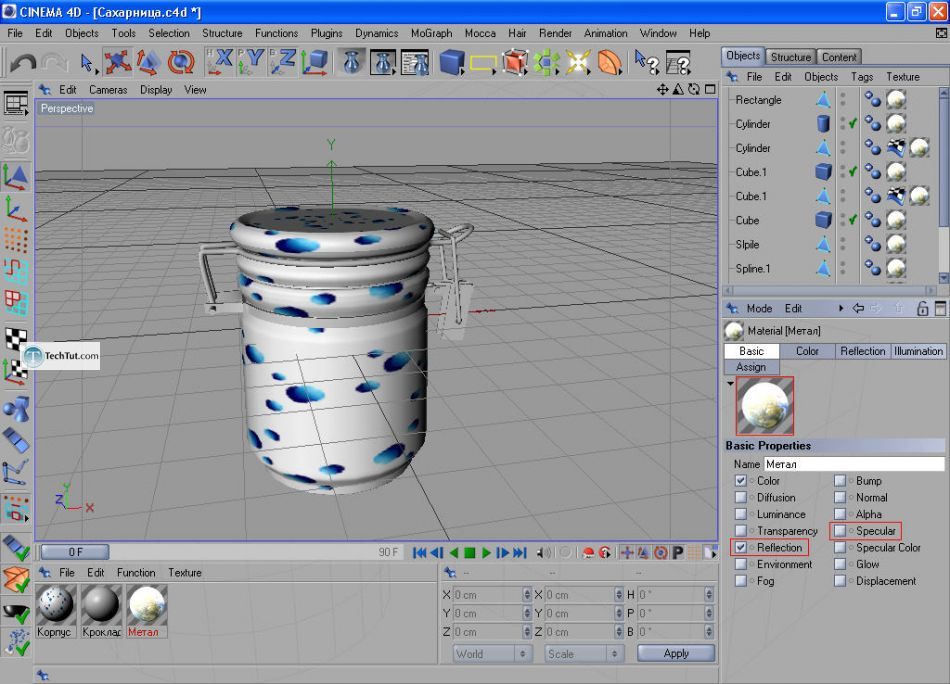Image resolution: width=950 pixels, height=684 pixels.
Task: Select the Move tool in toolbar
Action: click(118, 63)
